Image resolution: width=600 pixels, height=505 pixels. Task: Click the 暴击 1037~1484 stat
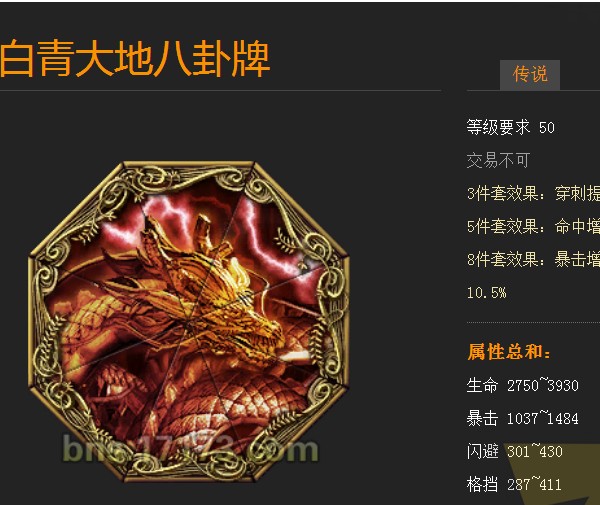(522, 418)
